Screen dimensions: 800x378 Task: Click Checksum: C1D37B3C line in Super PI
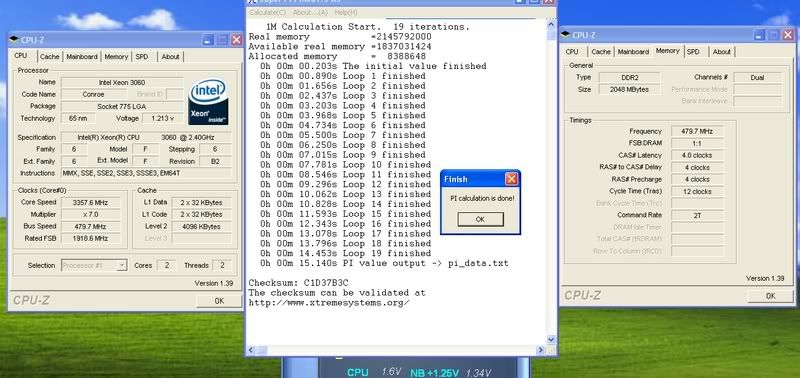pos(298,283)
